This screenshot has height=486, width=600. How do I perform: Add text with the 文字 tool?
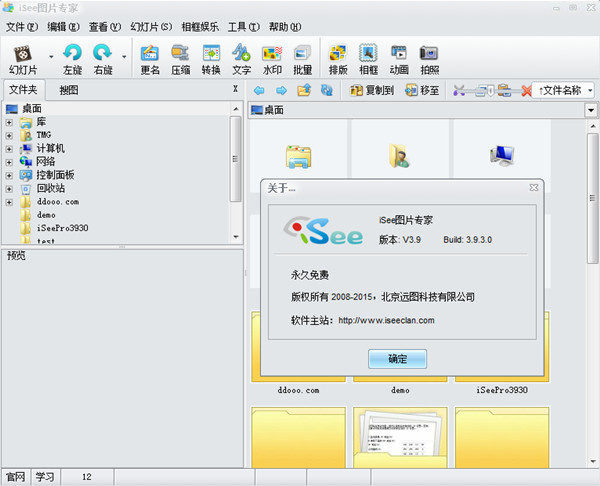click(x=241, y=58)
